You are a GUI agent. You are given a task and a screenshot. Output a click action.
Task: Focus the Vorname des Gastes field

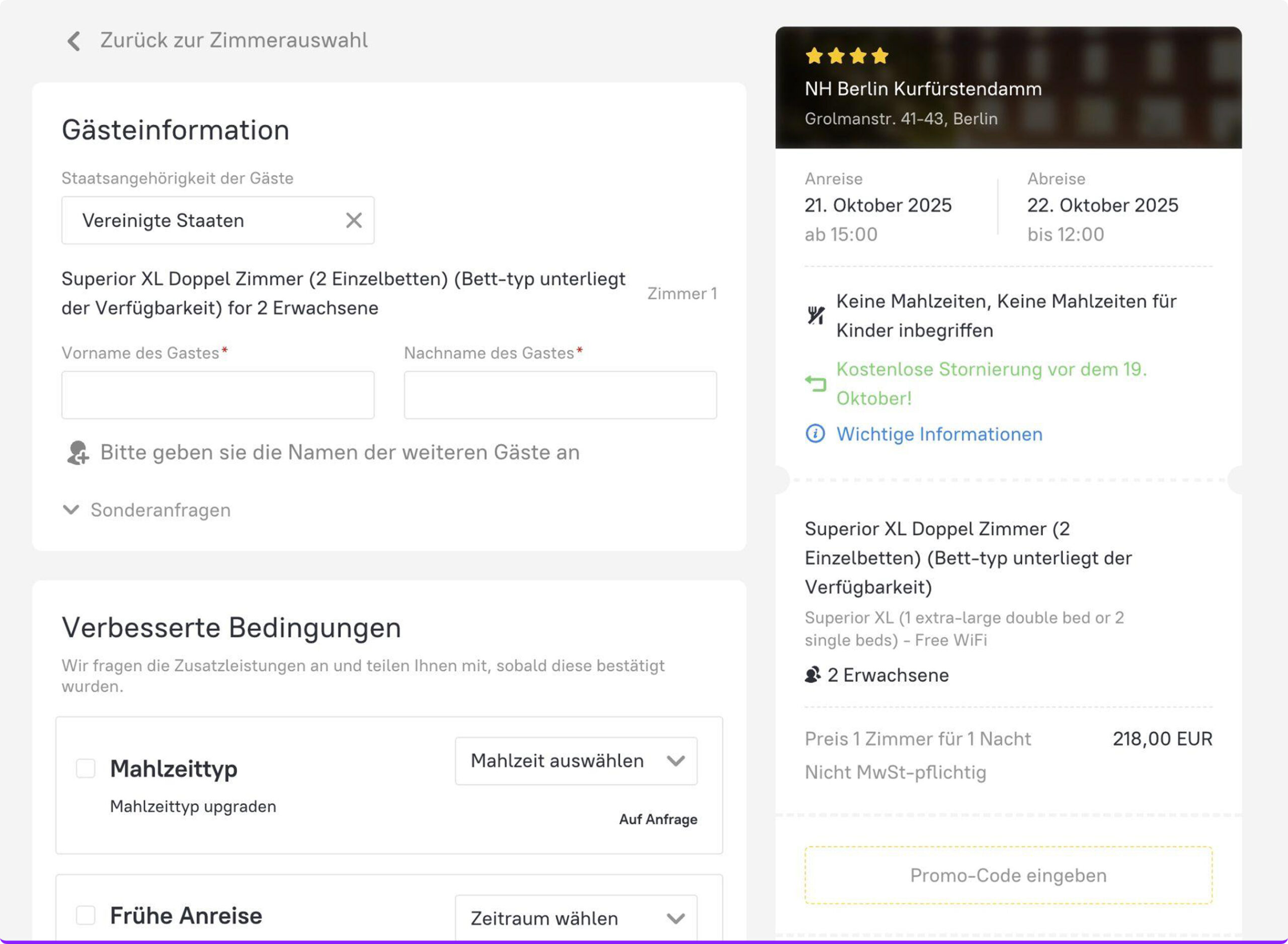[x=218, y=395]
